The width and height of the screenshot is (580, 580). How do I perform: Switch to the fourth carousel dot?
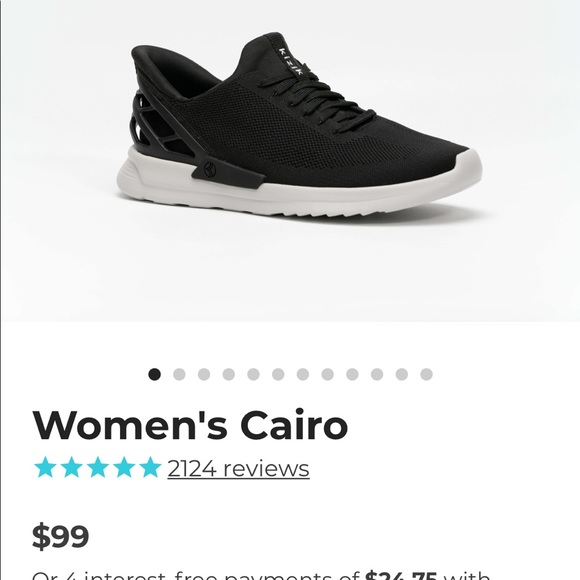tap(229, 374)
